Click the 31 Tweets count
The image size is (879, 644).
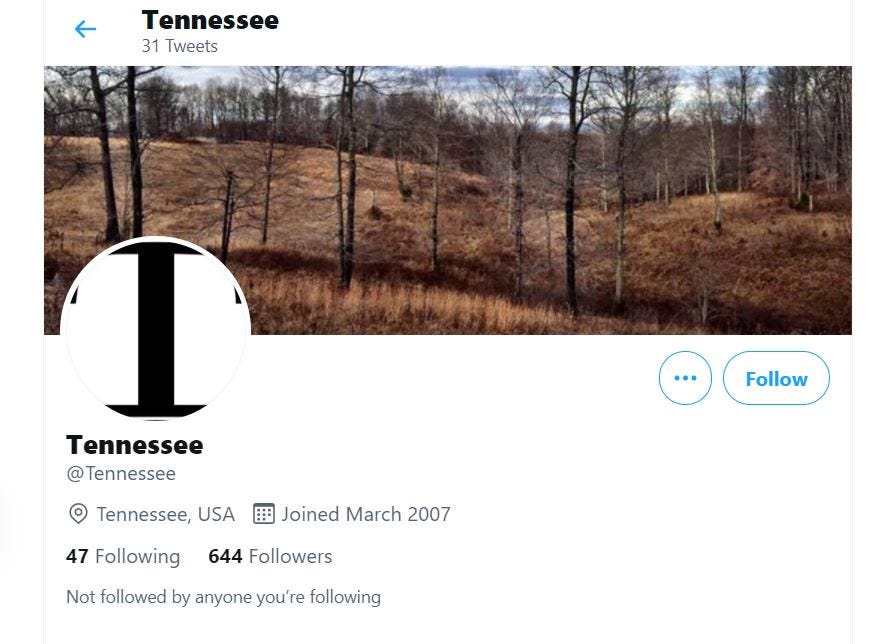(179, 46)
